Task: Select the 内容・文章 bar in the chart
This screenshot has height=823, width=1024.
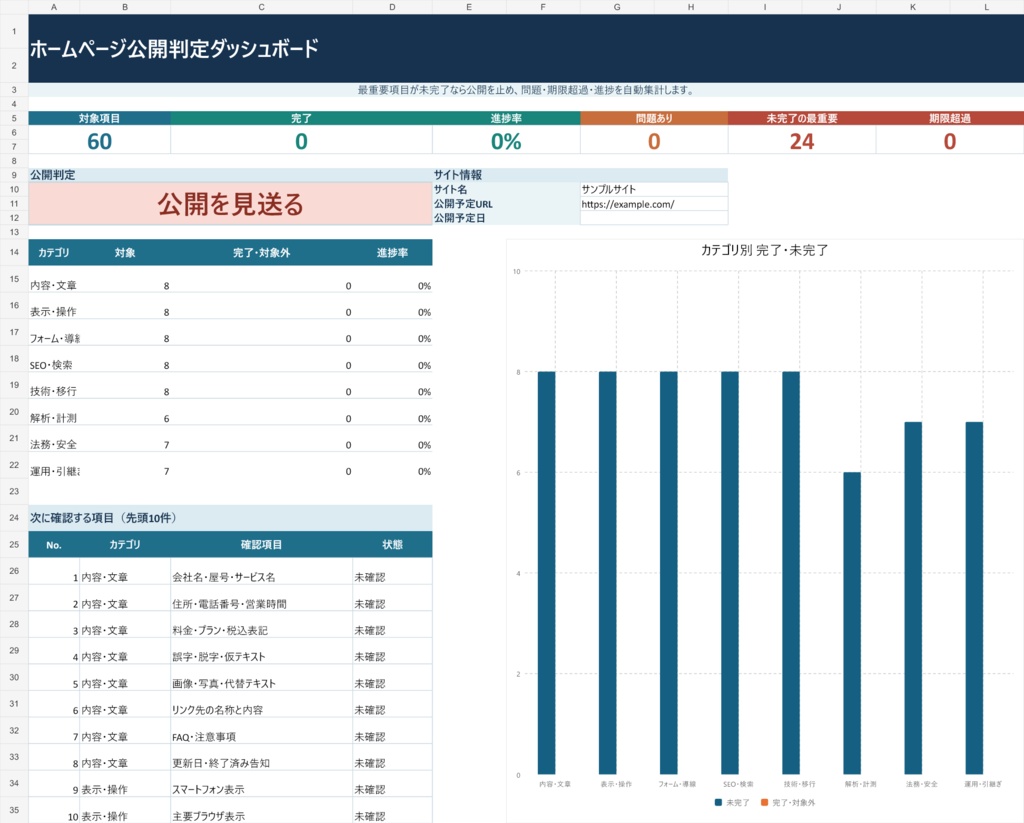Action: [547, 573]
